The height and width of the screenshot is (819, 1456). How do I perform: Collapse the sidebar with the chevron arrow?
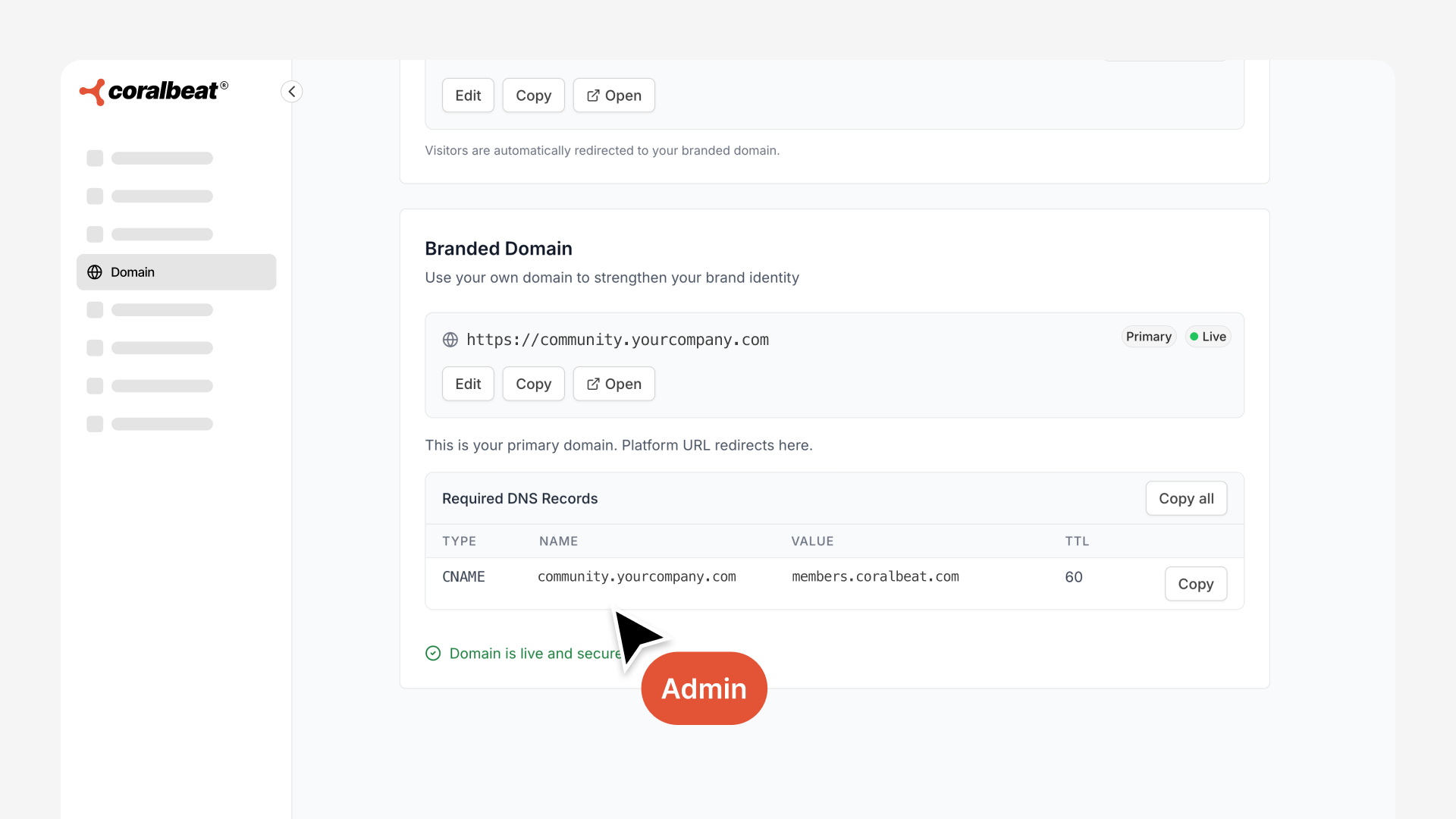pos(292,91)
